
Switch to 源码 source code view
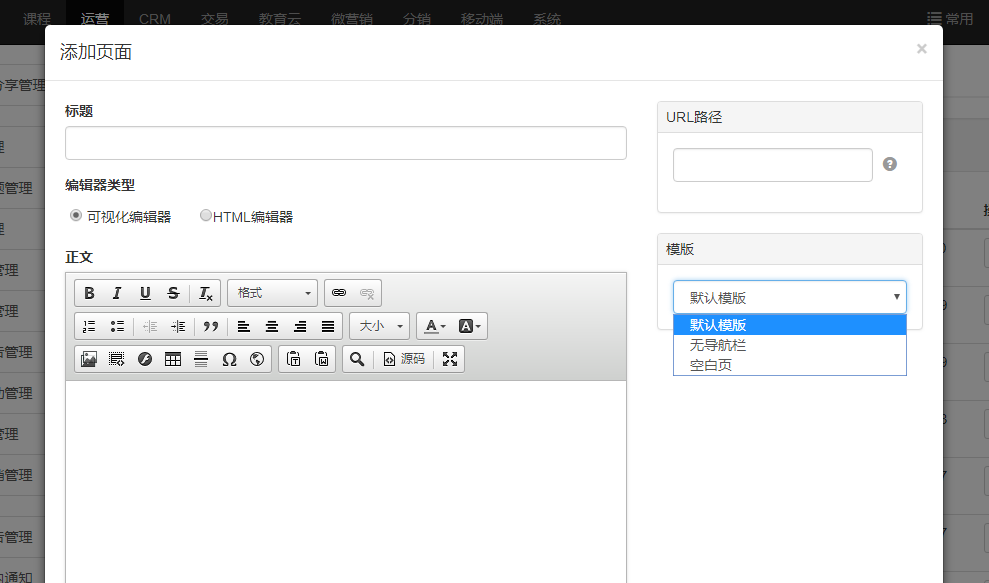404,359
